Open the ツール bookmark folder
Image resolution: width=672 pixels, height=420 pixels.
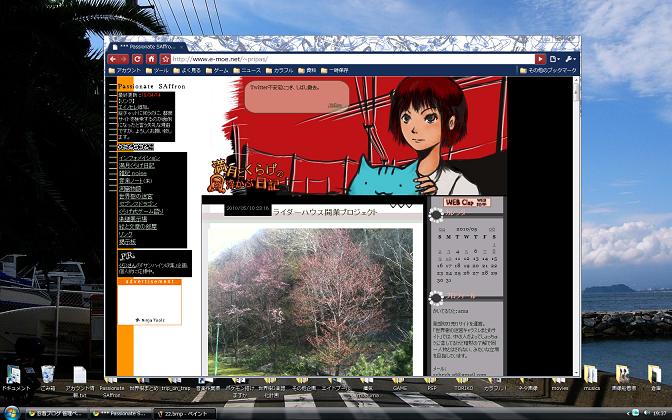[157, 70]
